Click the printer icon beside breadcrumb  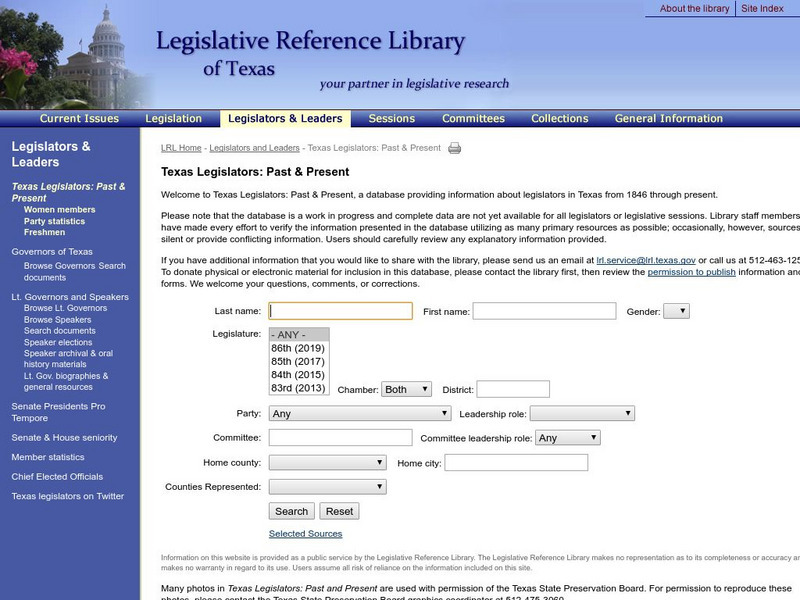(x=454, y=148)
